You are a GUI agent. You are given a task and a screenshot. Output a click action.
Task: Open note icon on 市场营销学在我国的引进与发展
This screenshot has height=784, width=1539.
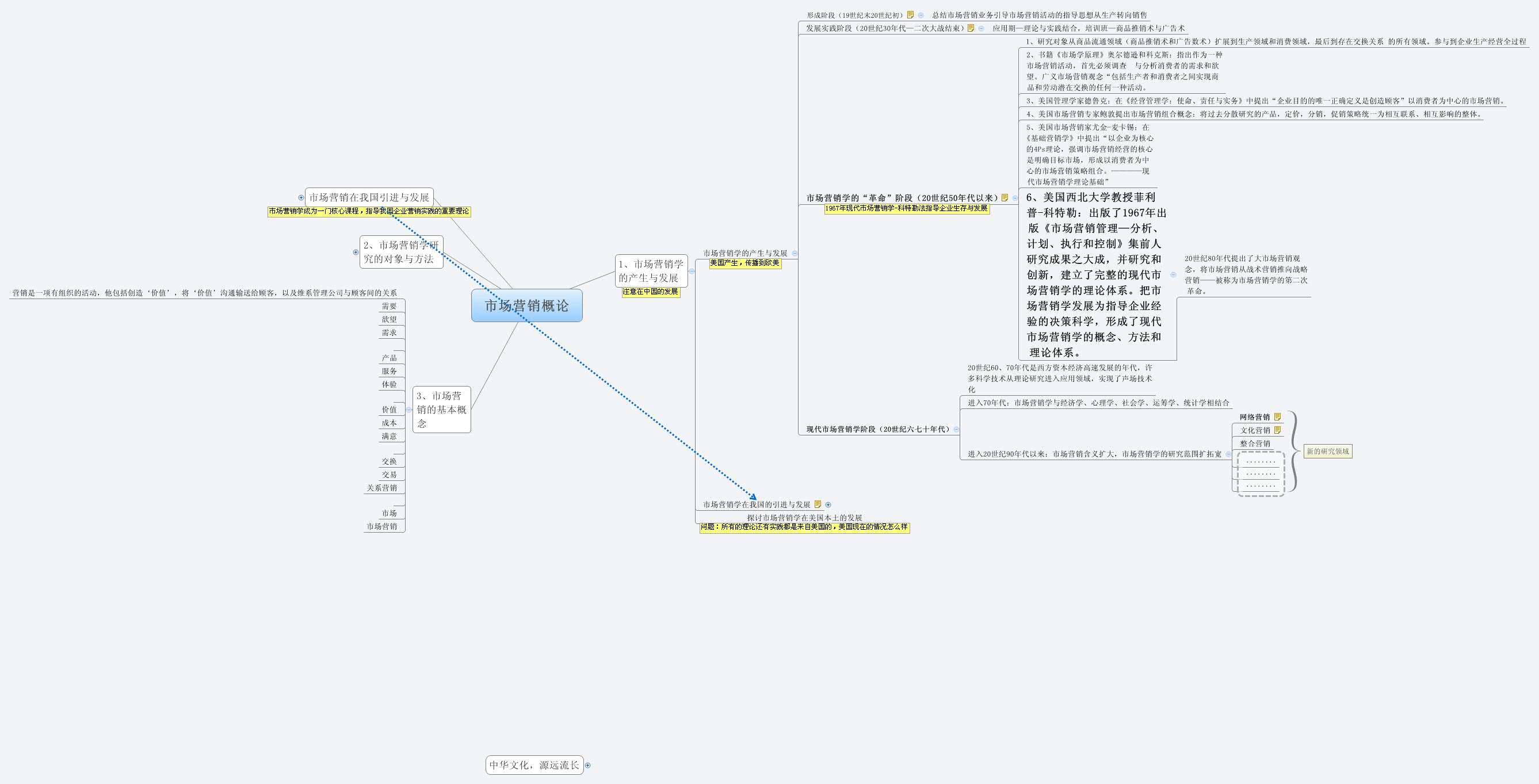pyautogui.click(x=818, y=504)
